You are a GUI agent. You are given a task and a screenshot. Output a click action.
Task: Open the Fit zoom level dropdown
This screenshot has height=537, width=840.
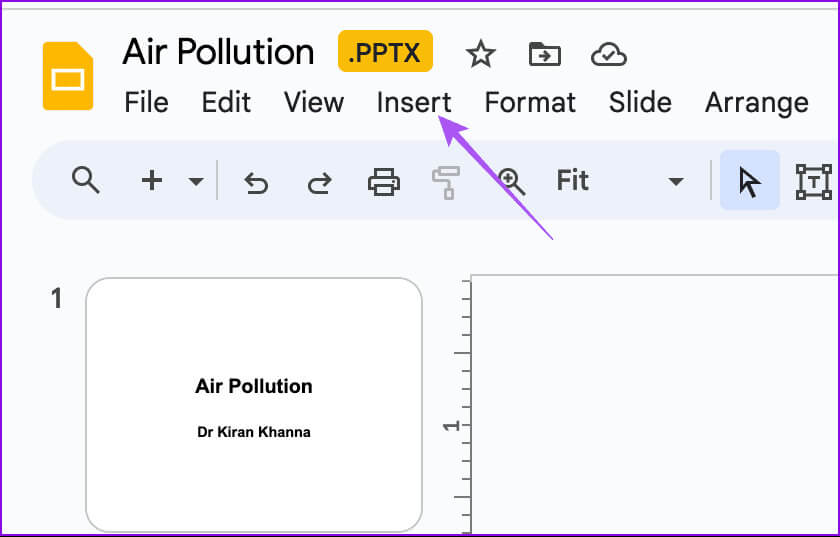[620, 181]
